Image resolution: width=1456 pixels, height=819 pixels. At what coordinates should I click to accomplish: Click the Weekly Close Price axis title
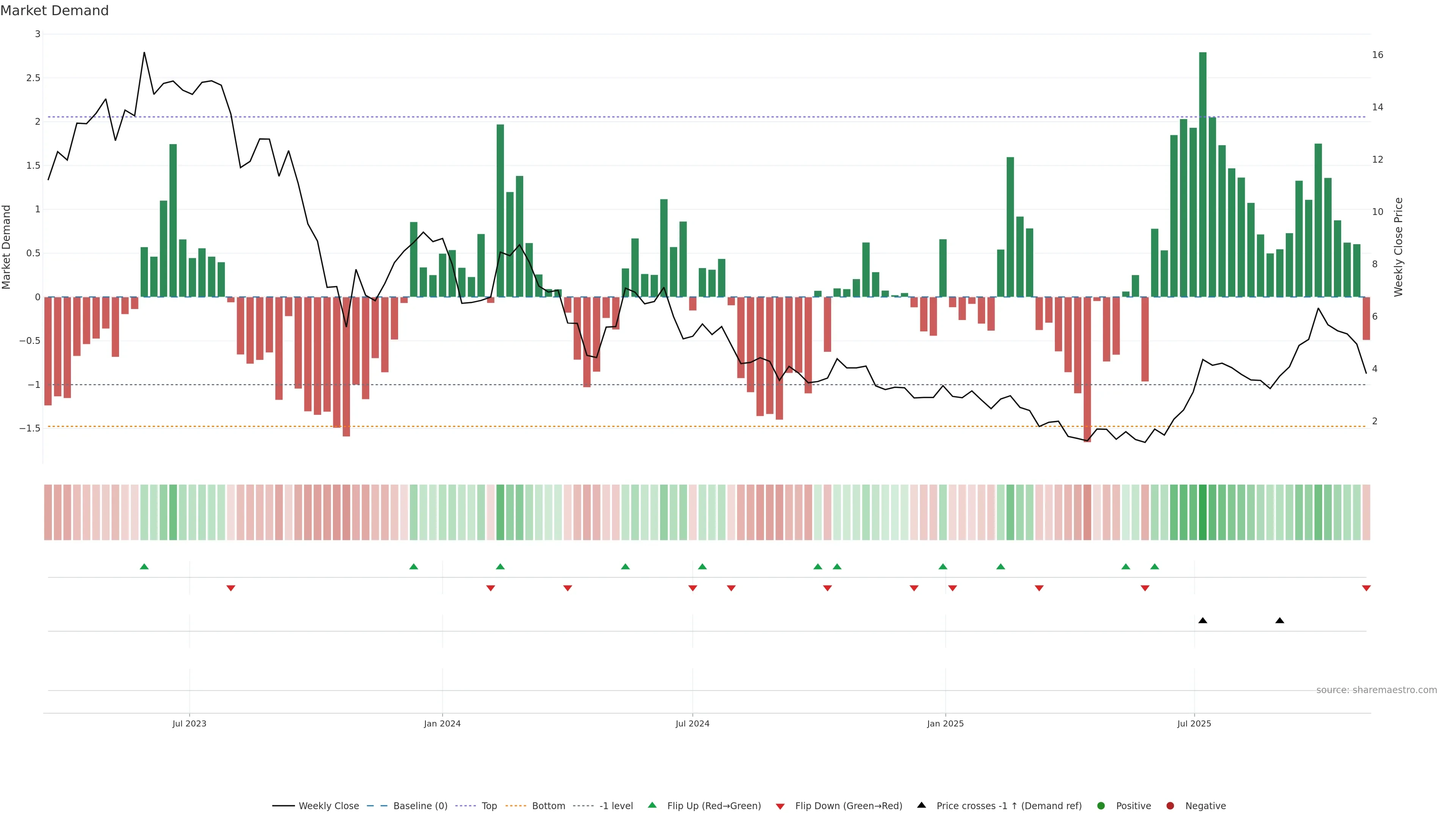click(1398, 247)
